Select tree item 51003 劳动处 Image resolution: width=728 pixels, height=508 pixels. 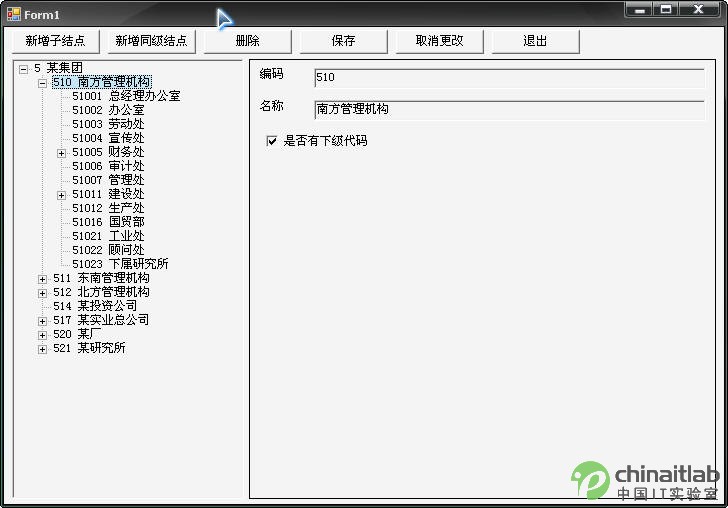(x=108, y=124)
